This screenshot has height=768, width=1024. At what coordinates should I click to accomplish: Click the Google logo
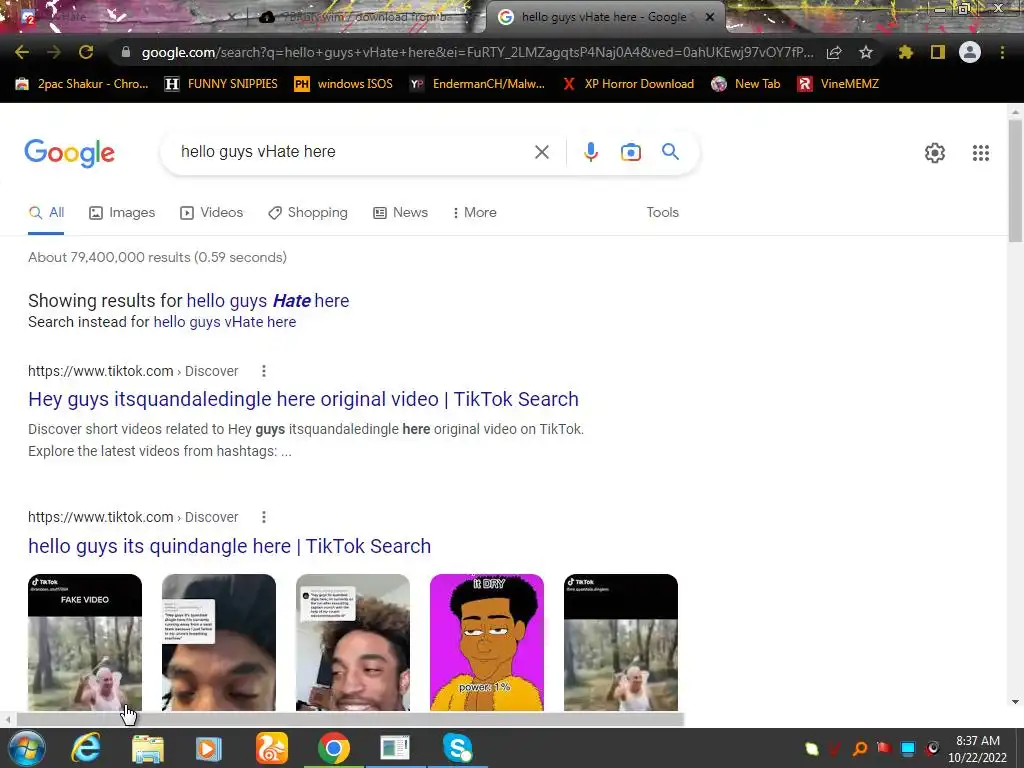pos(69,153)
